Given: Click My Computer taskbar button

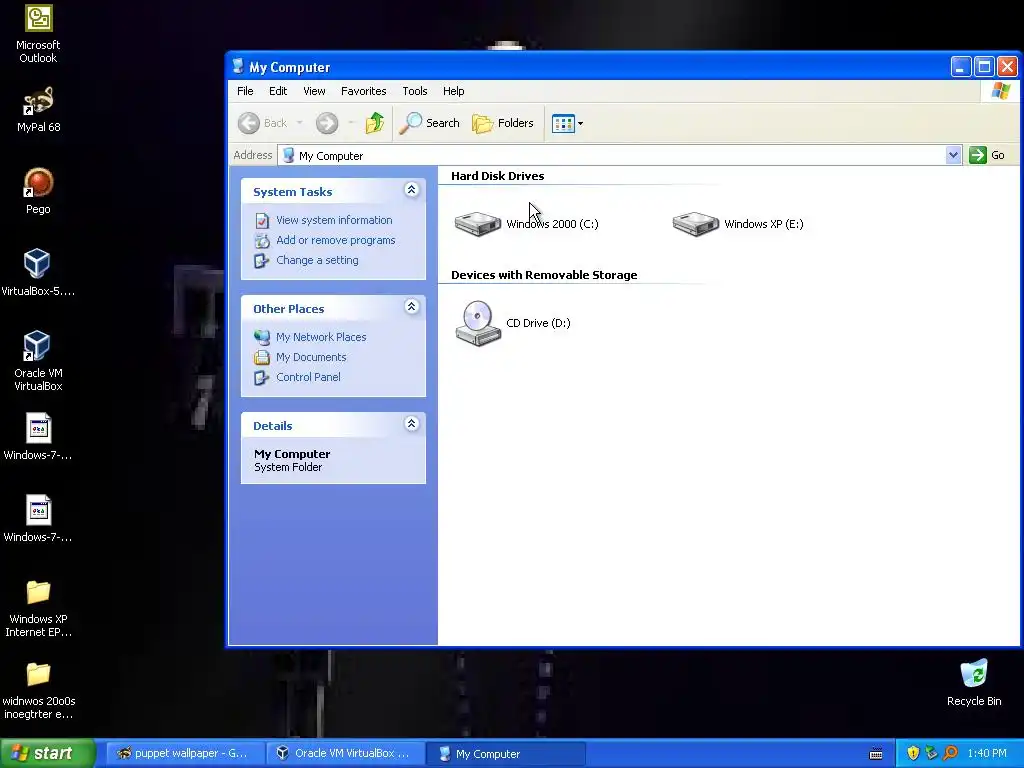Looking at the screenshot, I should [x=505, y=753].
